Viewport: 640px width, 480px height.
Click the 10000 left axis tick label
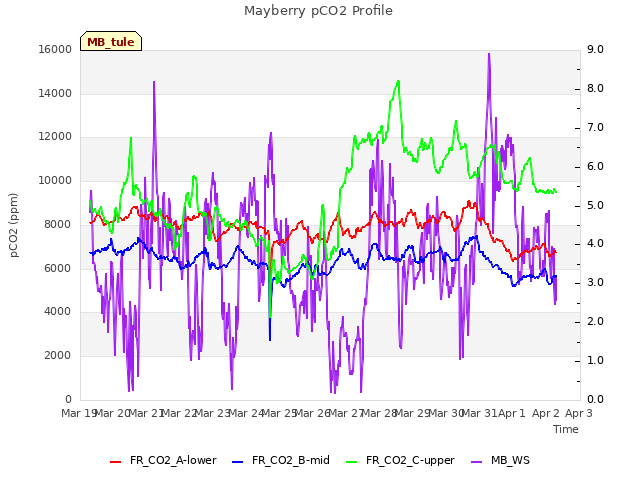tap(55, 180)
